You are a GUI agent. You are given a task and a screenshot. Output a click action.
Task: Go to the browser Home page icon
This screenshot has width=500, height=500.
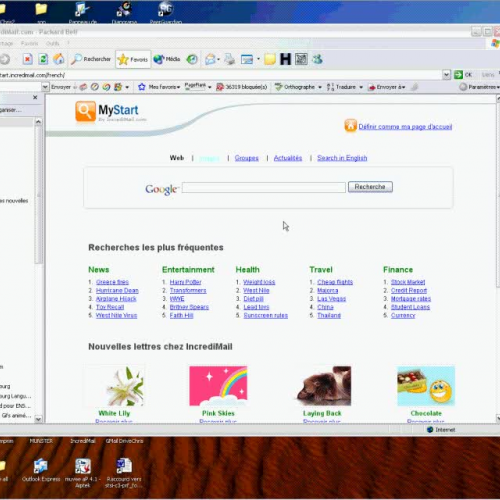[x=59, y=59]
